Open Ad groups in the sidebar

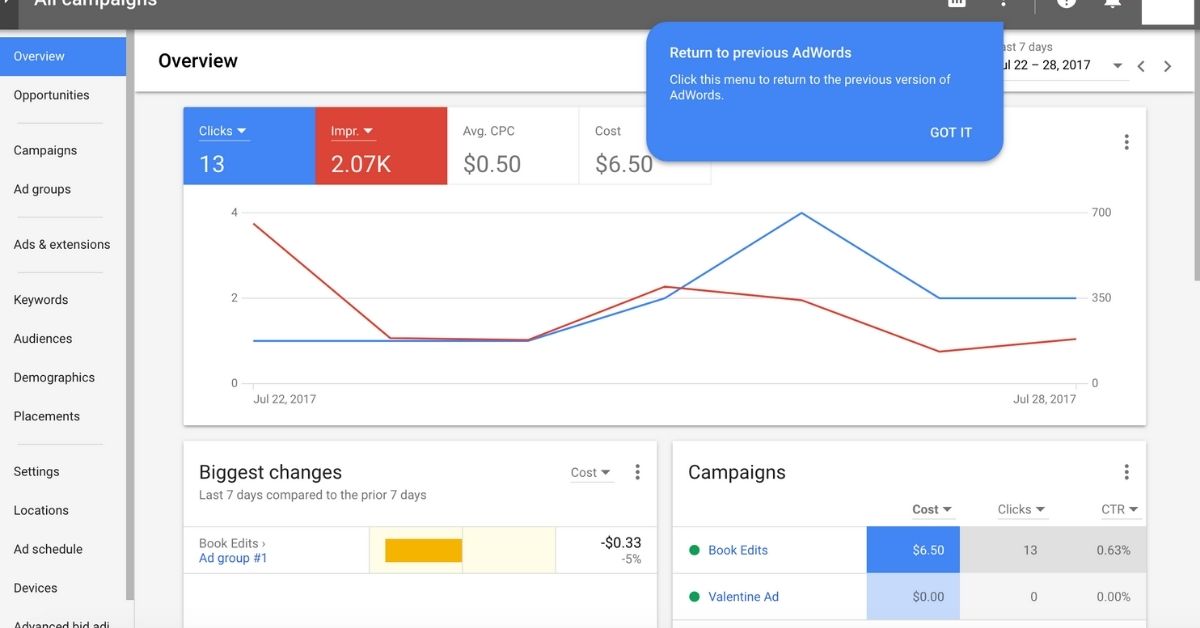point(42,189)
